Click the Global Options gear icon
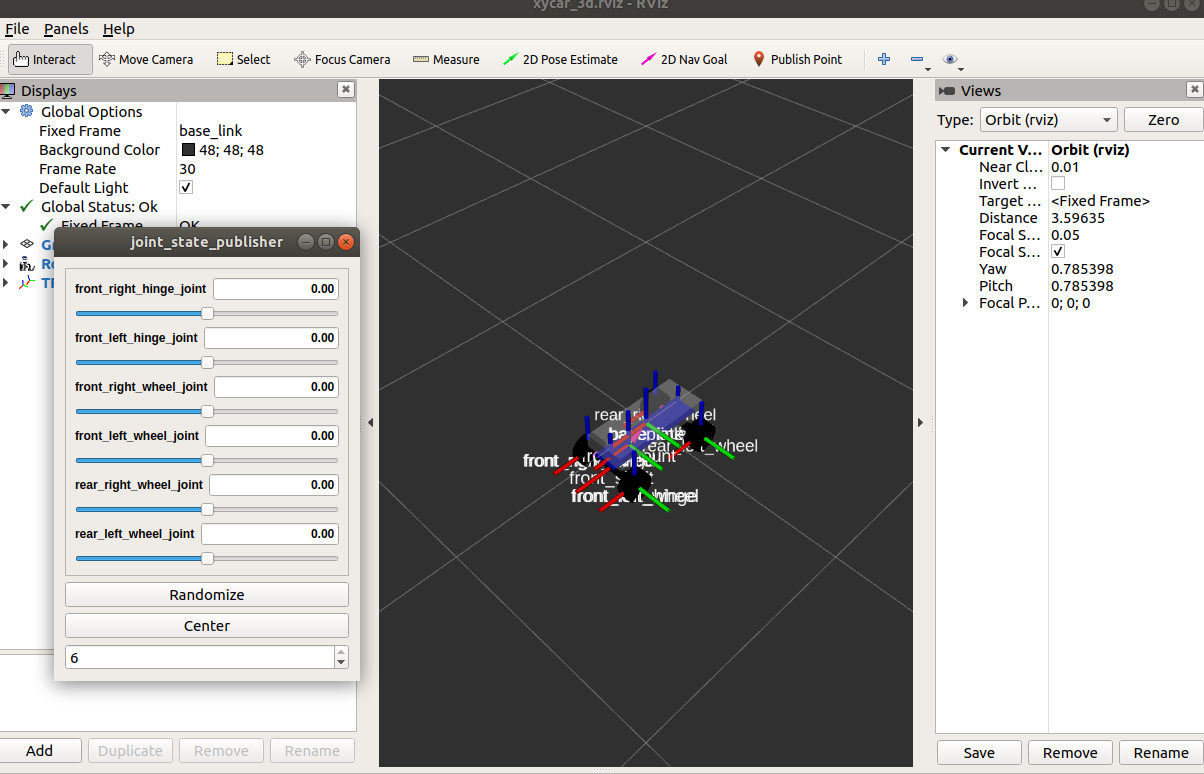This screenshot has height=774, width=1204. tap(27, 111)
